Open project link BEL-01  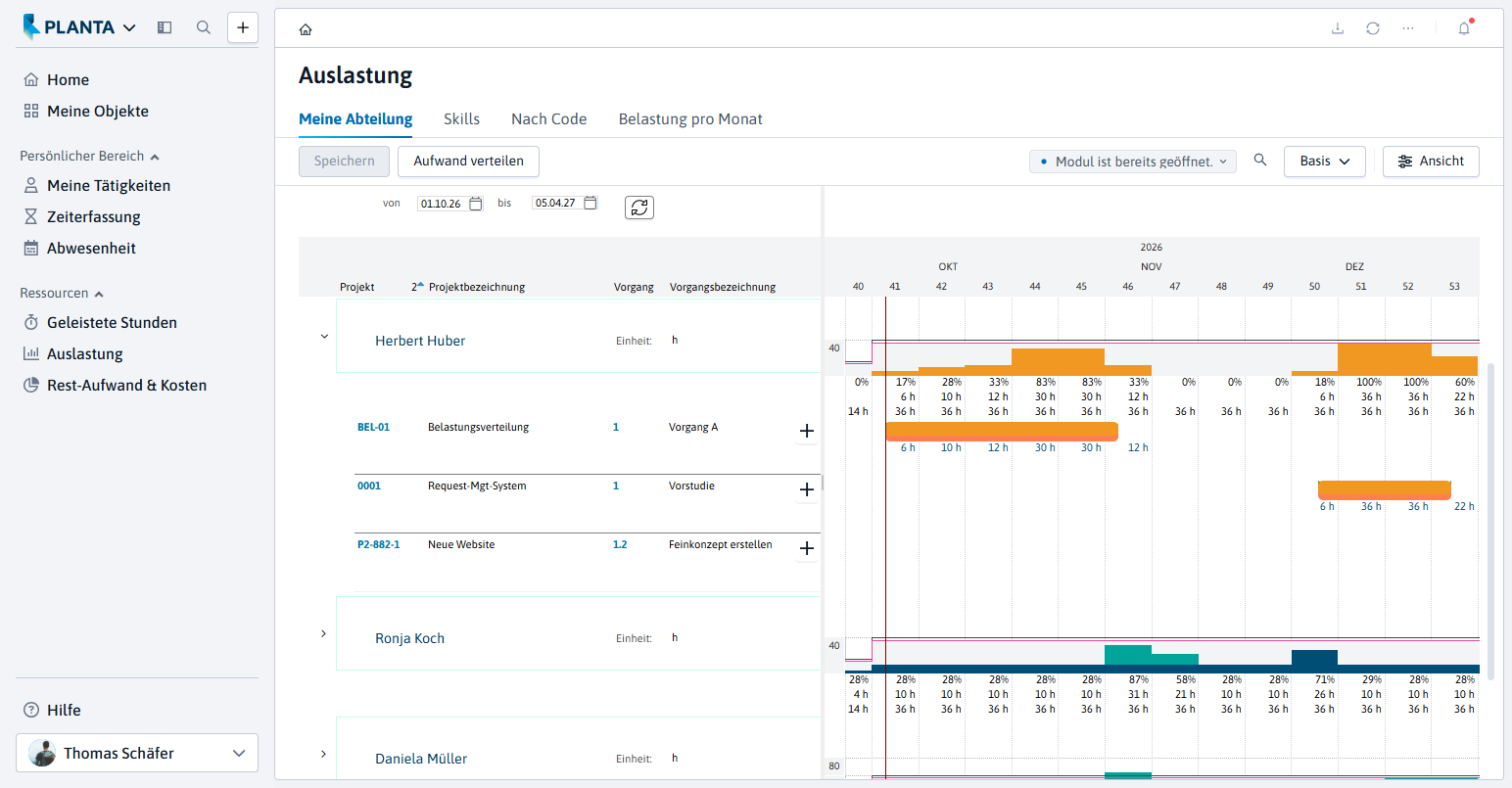(373, 428)
